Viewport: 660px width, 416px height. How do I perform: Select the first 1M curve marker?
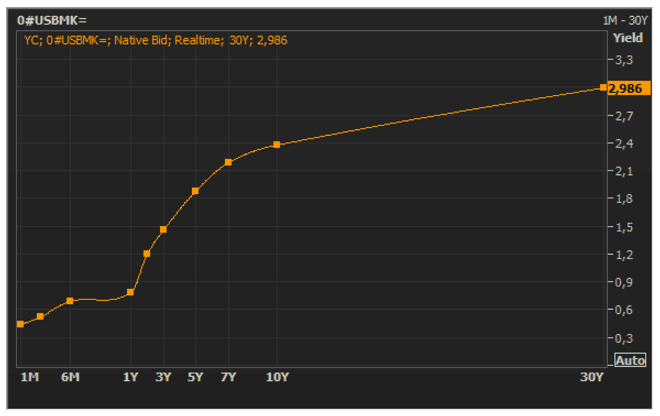[x=20, y=324]
